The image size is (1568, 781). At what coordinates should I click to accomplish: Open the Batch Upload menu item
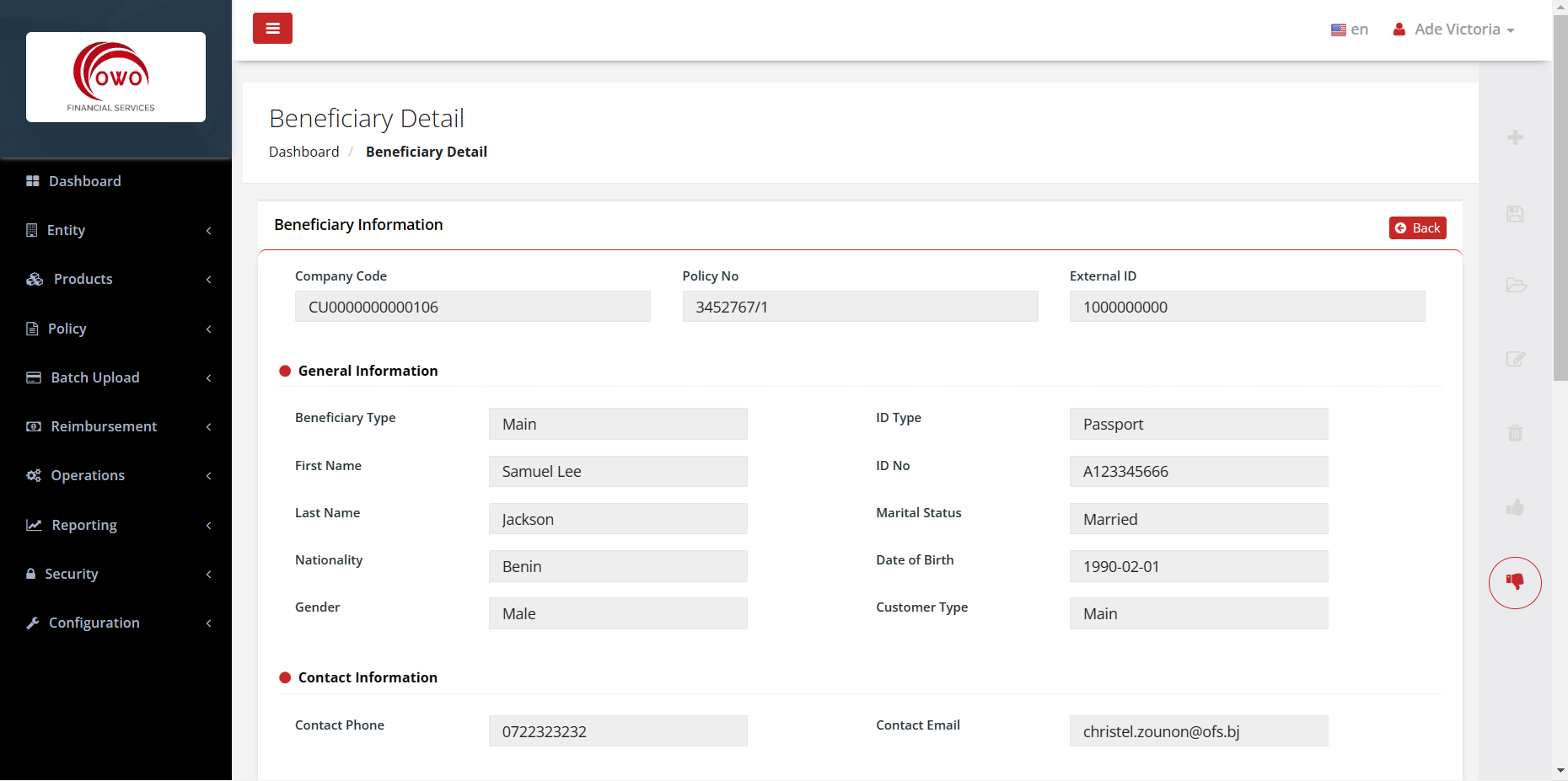coord(115,377)
